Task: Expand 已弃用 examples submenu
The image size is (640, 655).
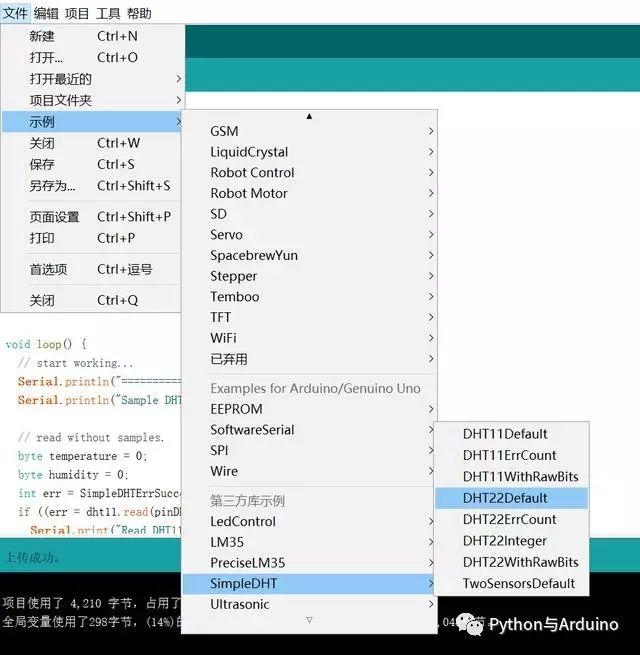Action: coord(310,359)
